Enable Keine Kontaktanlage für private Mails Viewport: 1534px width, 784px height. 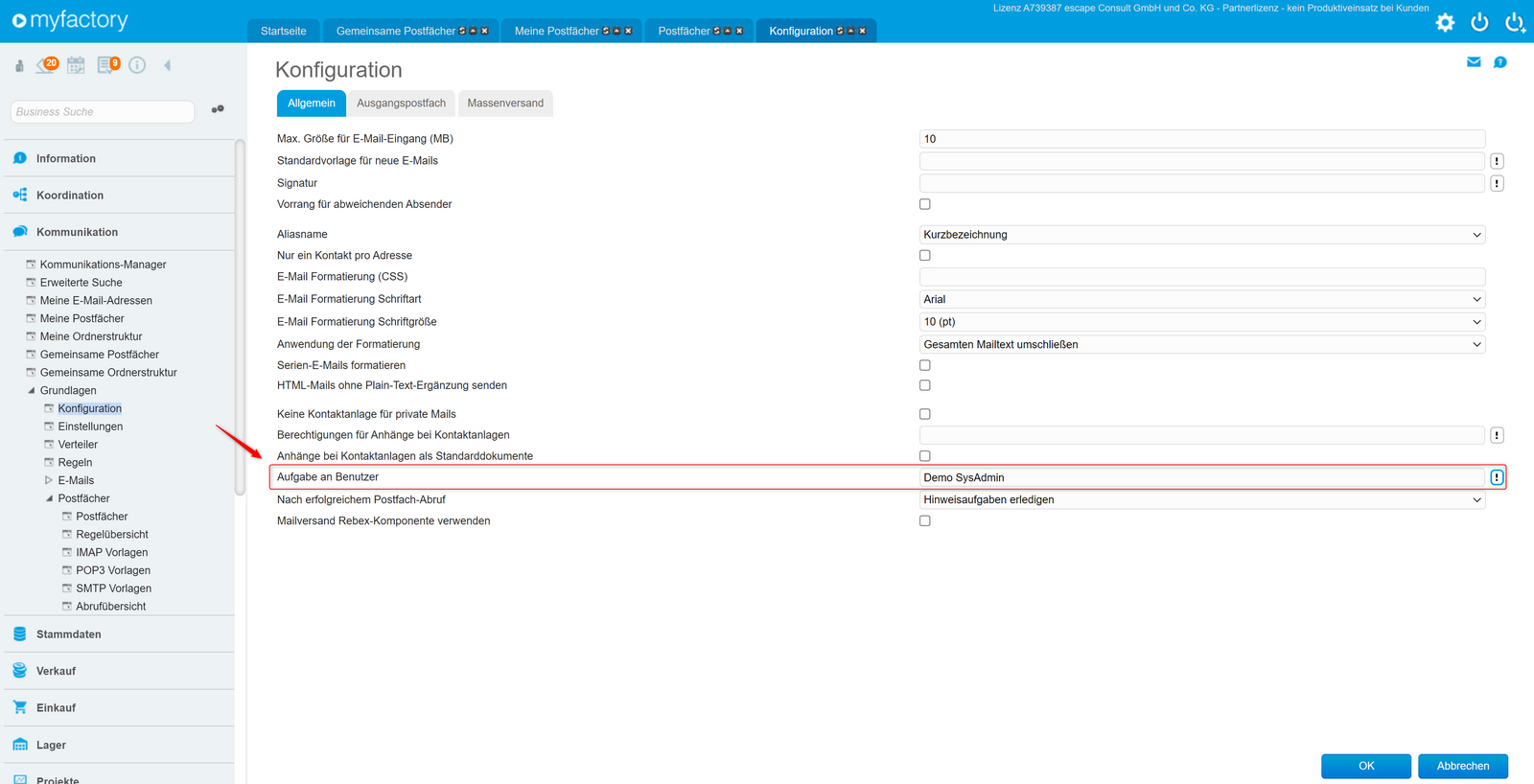(x=925, y=414)
